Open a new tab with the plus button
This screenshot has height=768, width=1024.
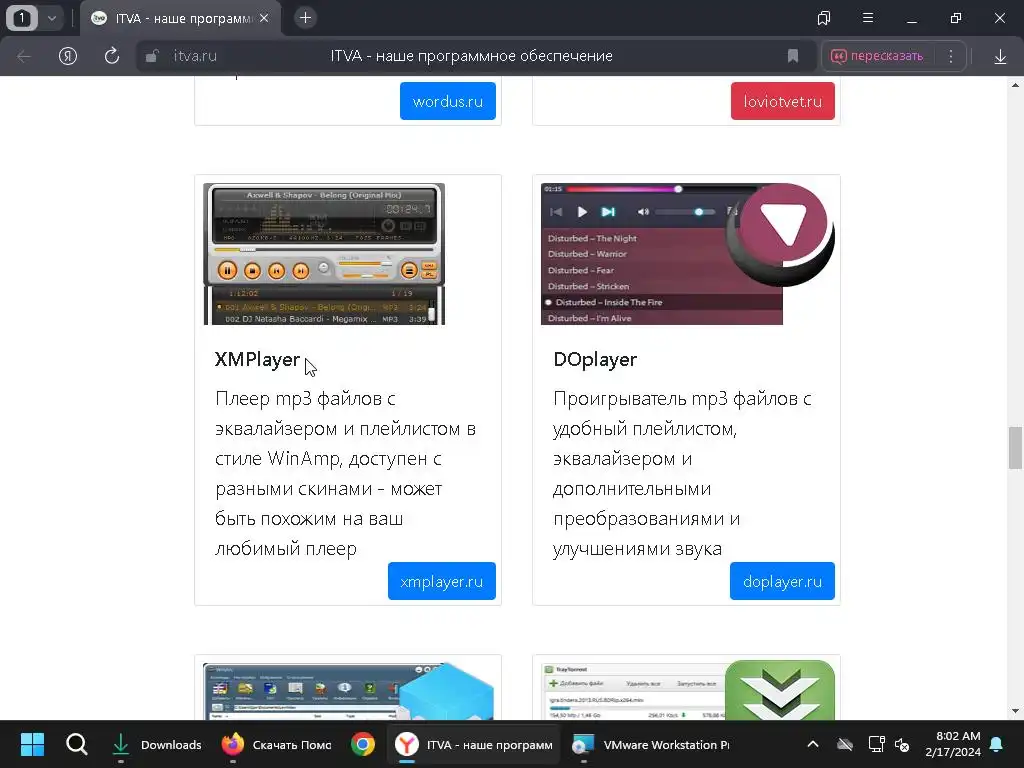click(305, 18)
